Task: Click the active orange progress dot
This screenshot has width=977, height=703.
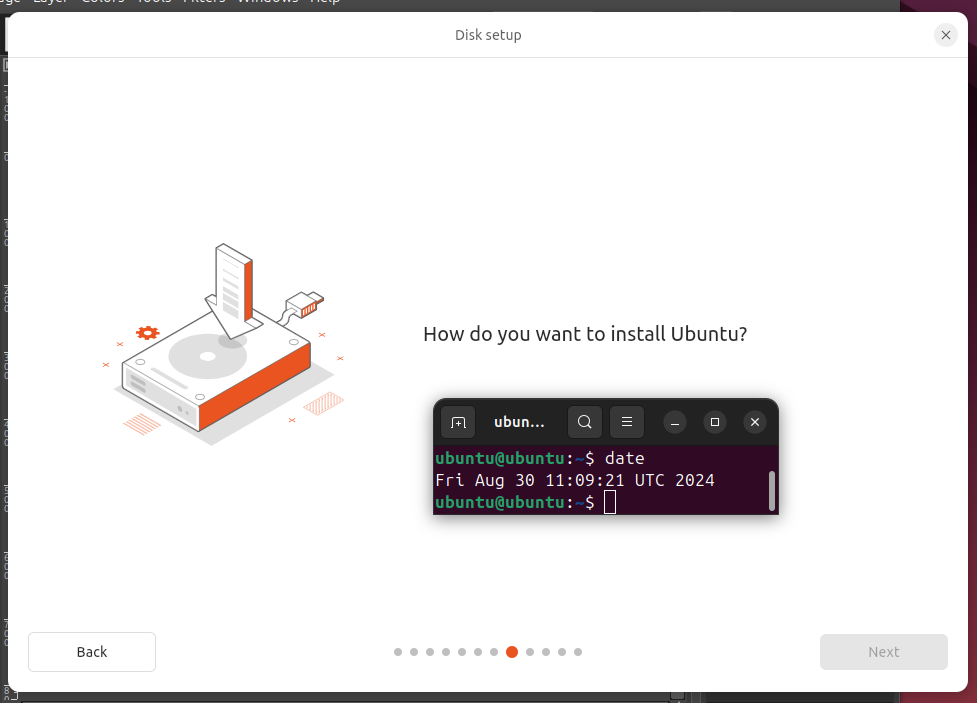Action: click(x=512, y=652)
